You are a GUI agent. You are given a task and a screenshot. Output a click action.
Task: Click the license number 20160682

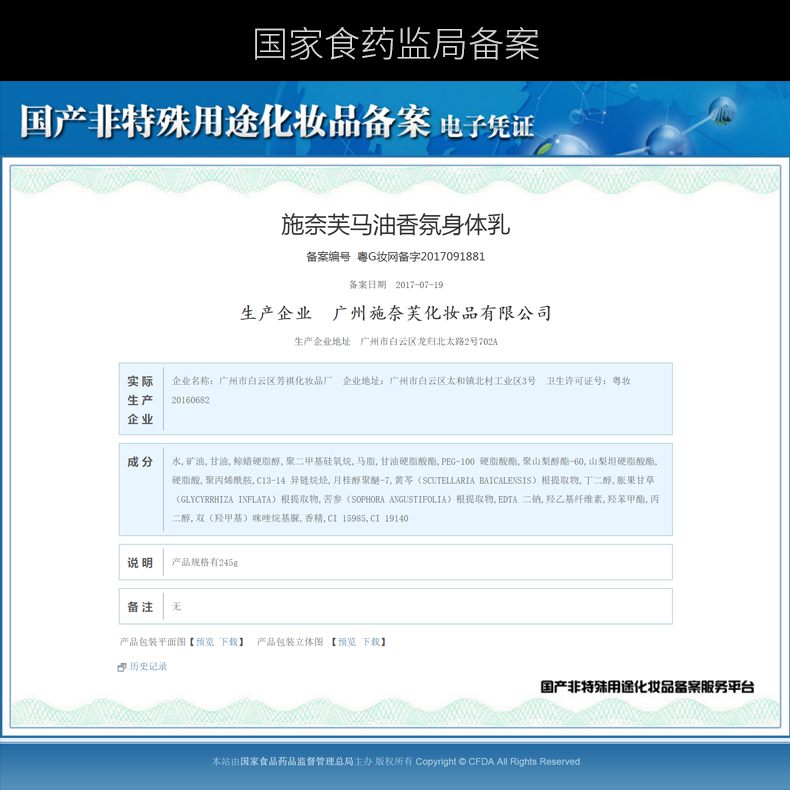(190, 400)
